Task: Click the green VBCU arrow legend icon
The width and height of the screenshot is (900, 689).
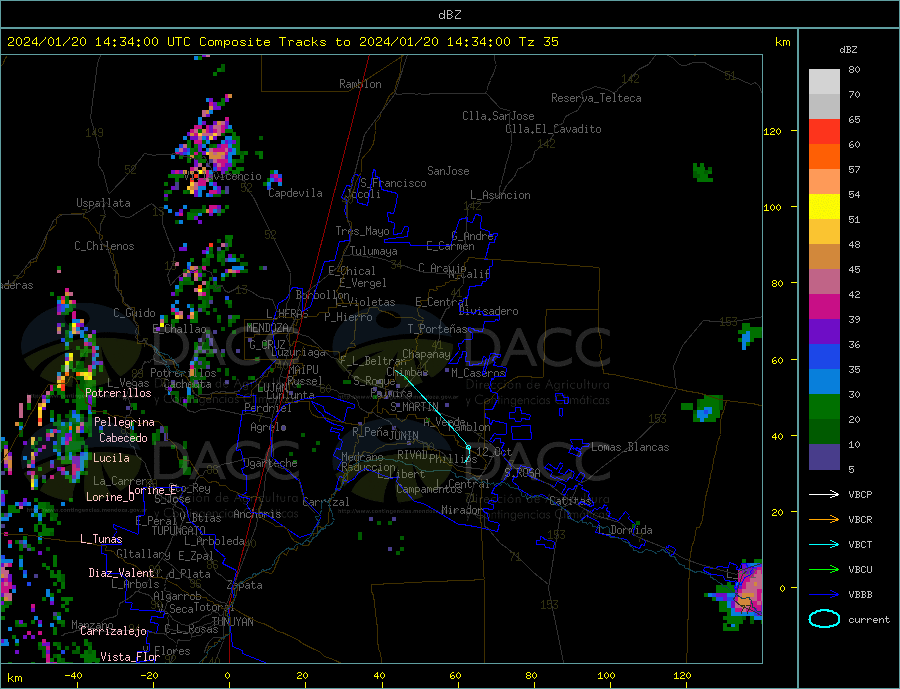Action: pyautogui.click(x=824, y=570)
